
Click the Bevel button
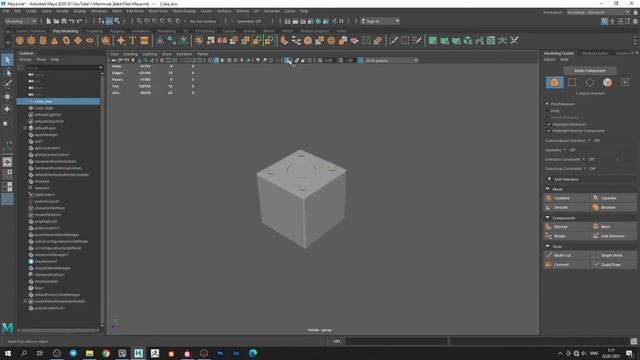click(613, 227)
